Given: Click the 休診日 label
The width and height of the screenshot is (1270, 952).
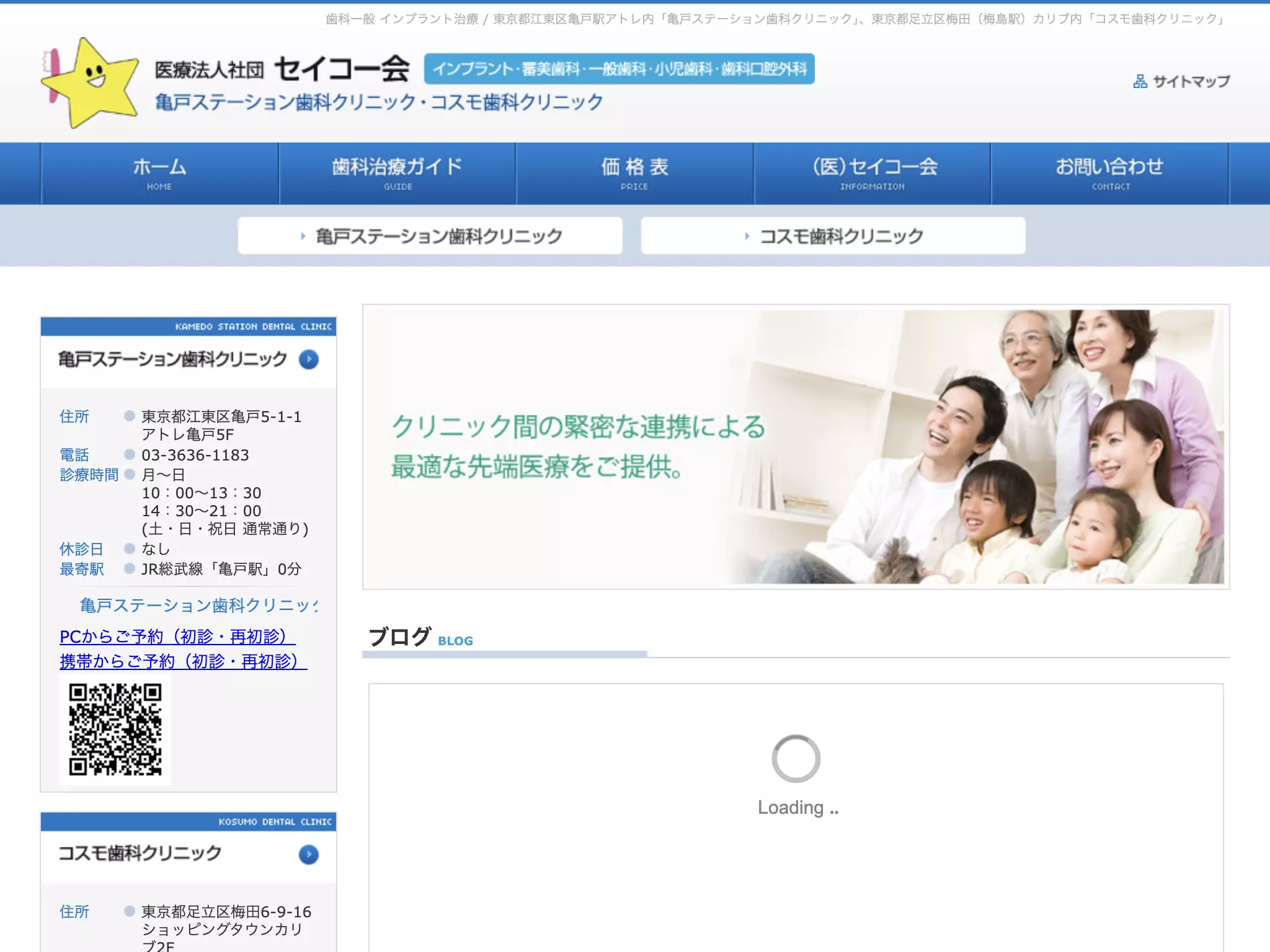Looking at the screenshot, I should tap(81, 549).
